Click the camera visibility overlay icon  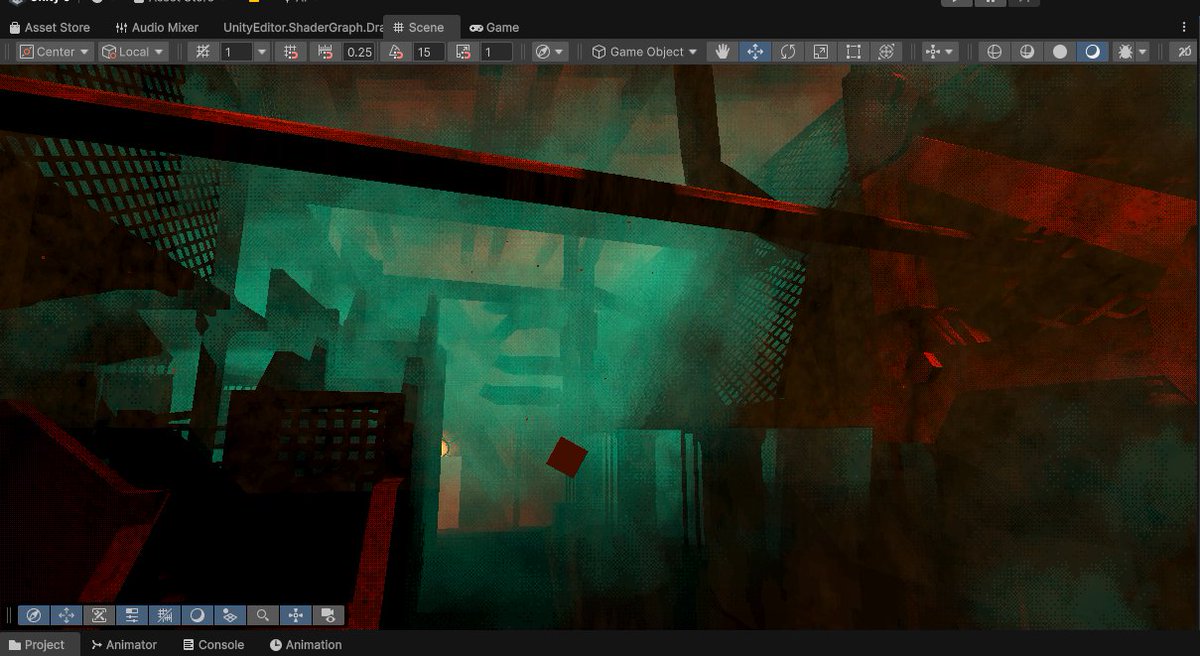pos(328,615)
